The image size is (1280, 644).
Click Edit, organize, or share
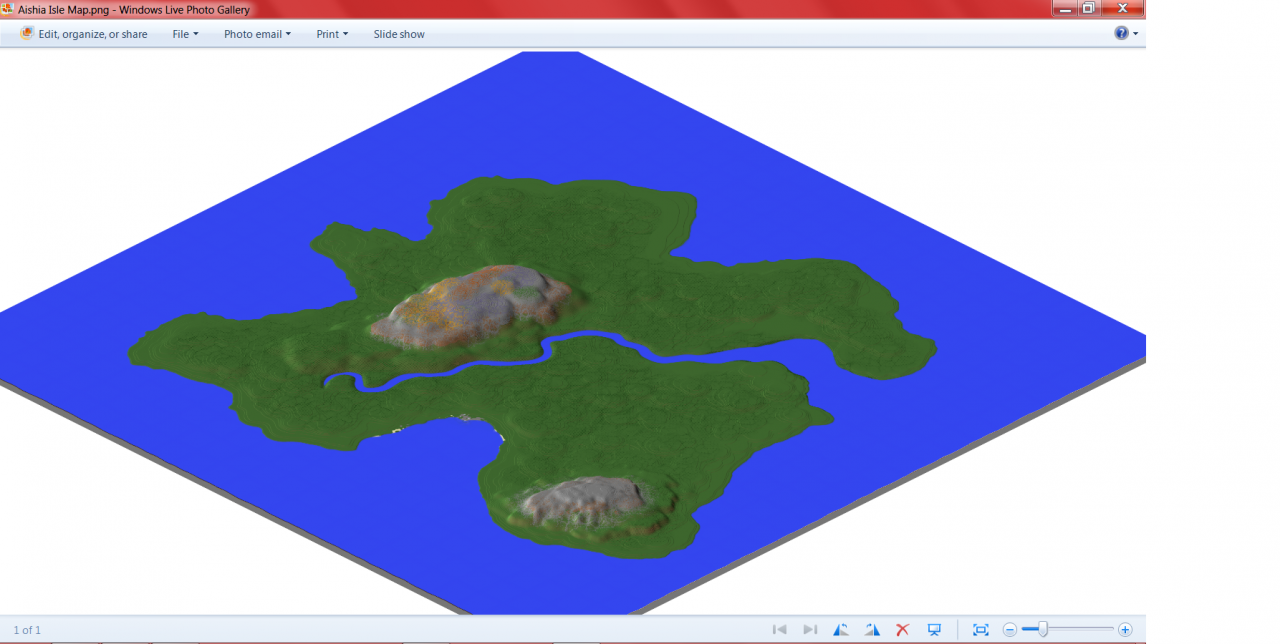[91, 33]
